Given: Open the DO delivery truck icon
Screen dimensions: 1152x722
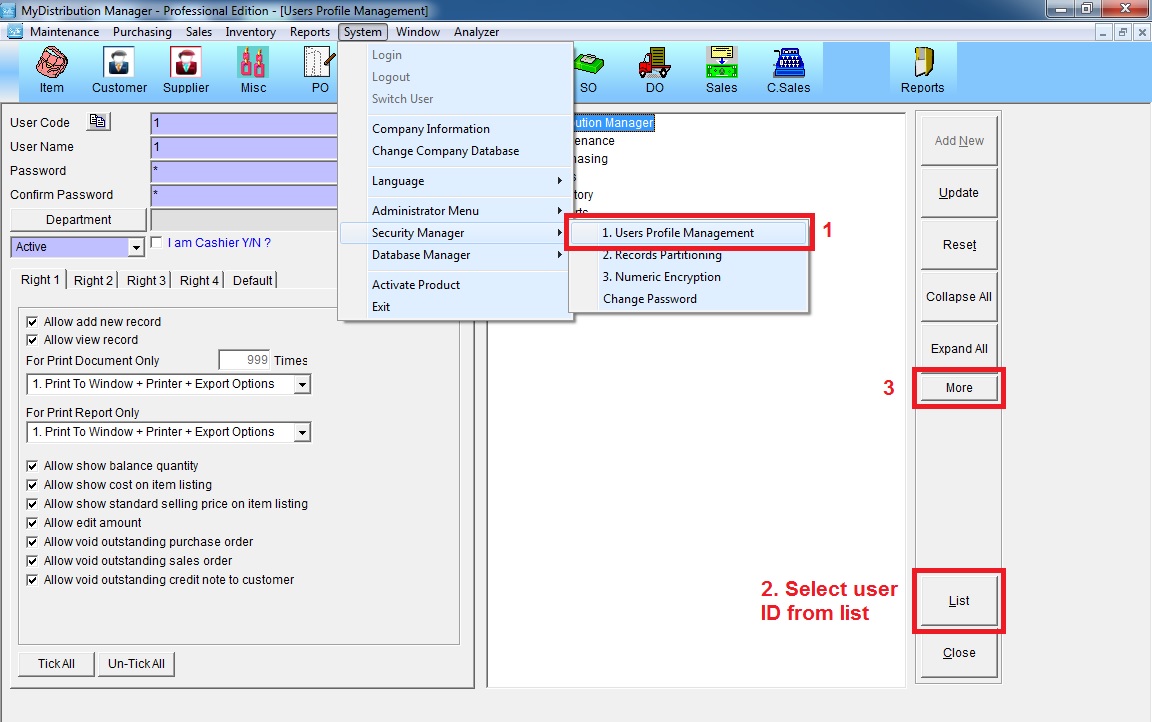Looking at the screenshot, I should pos(654,70).
